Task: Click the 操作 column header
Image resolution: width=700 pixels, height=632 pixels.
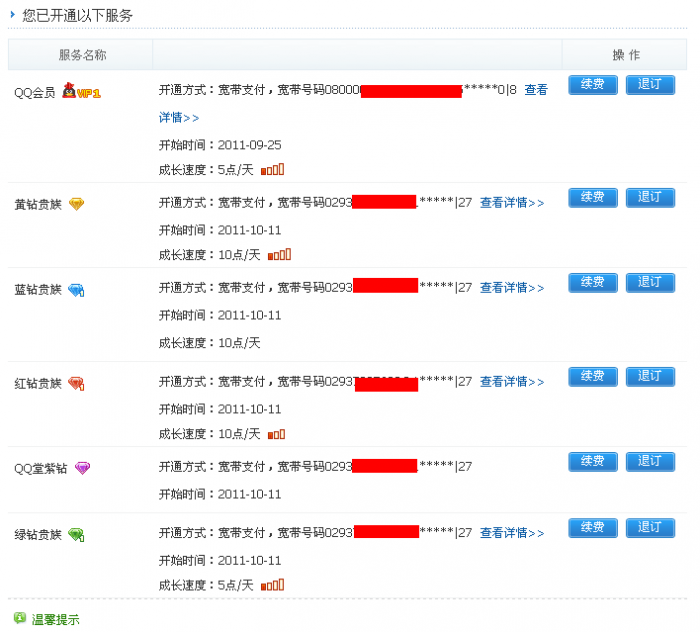Action: 626,55
